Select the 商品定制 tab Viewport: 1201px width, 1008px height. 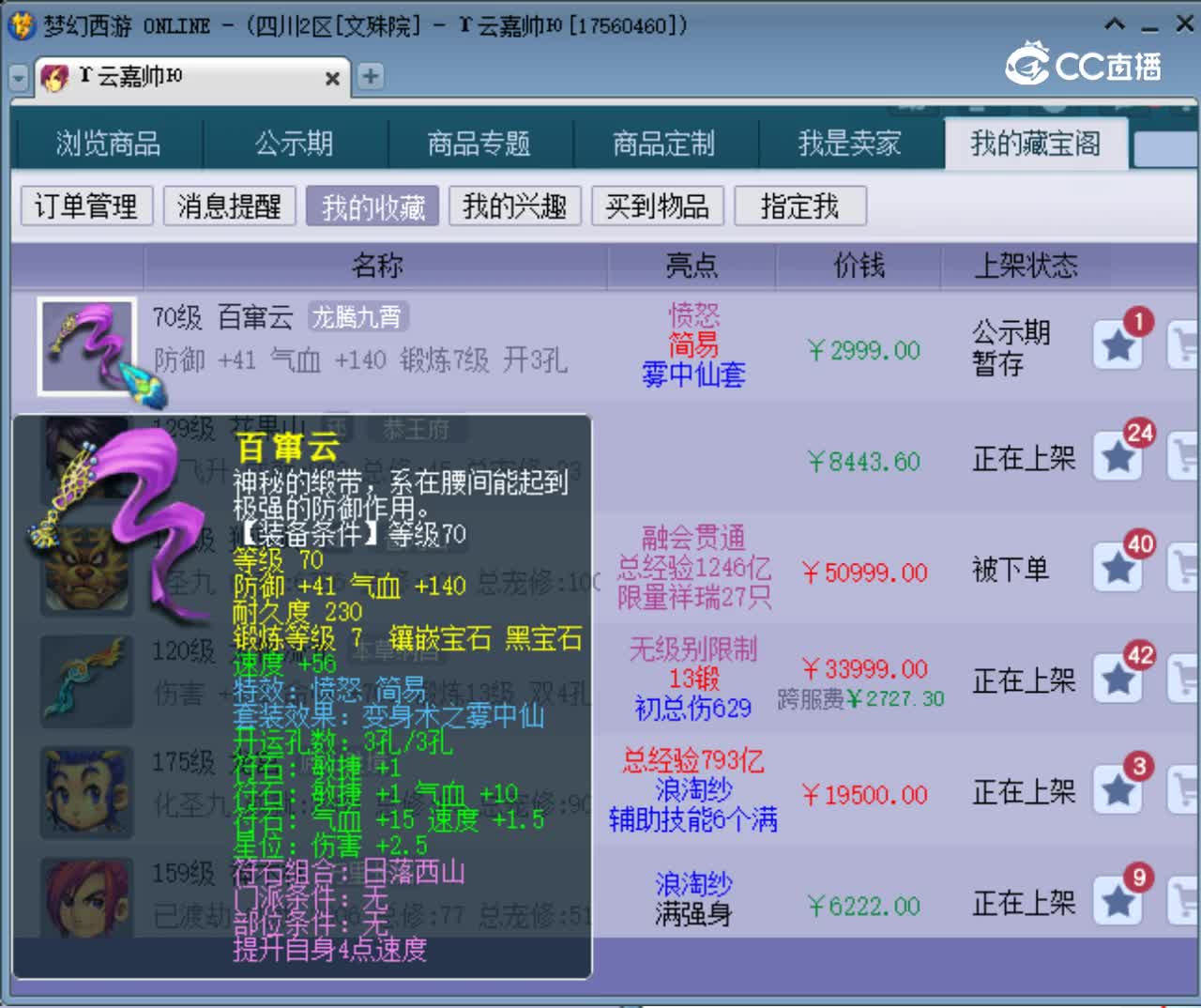663,144
